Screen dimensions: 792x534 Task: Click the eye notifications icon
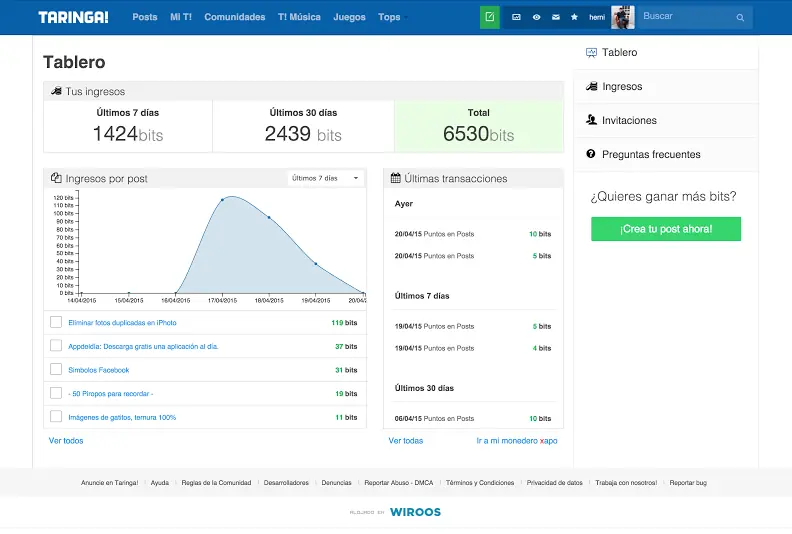point(536,17)
